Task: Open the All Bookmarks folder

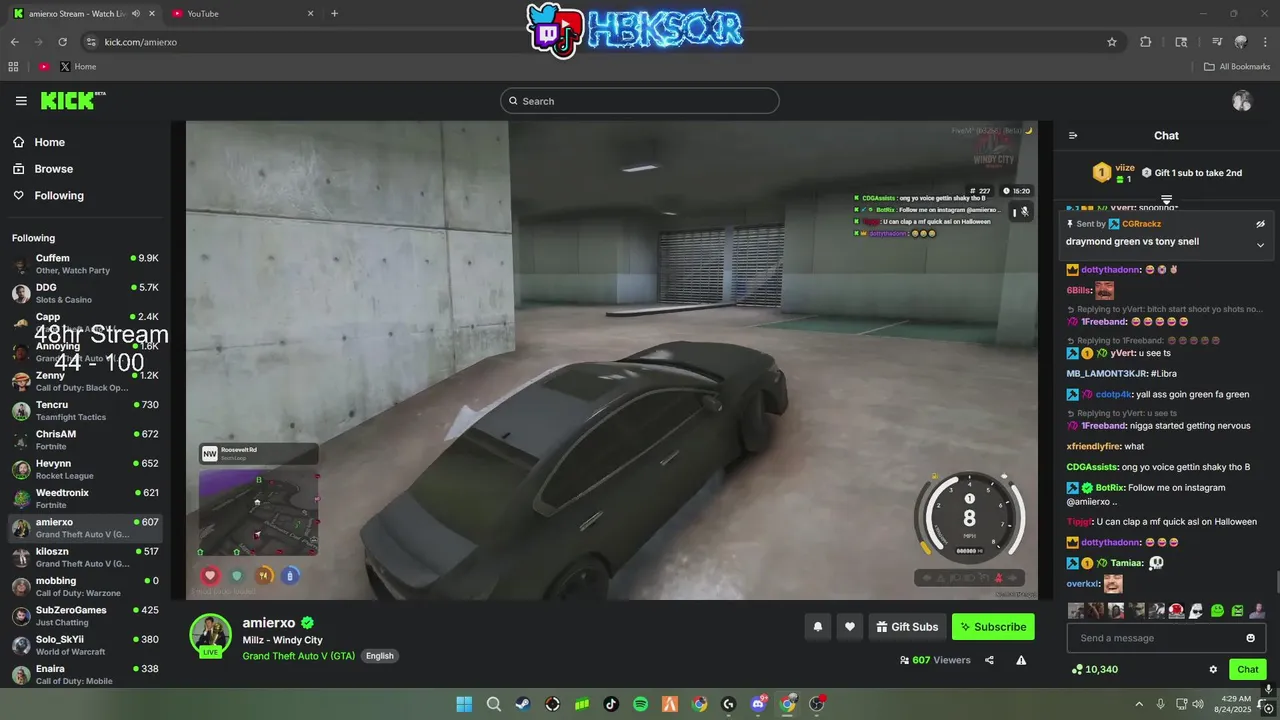Action: click(x=1237, y=67)
